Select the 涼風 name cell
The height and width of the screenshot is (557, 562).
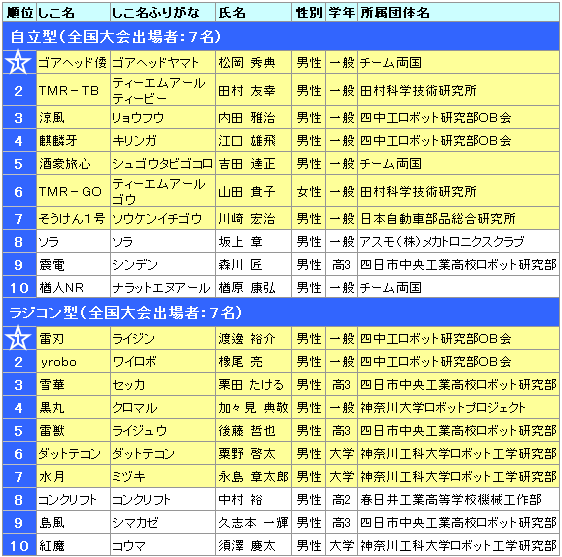pos(73,118)
